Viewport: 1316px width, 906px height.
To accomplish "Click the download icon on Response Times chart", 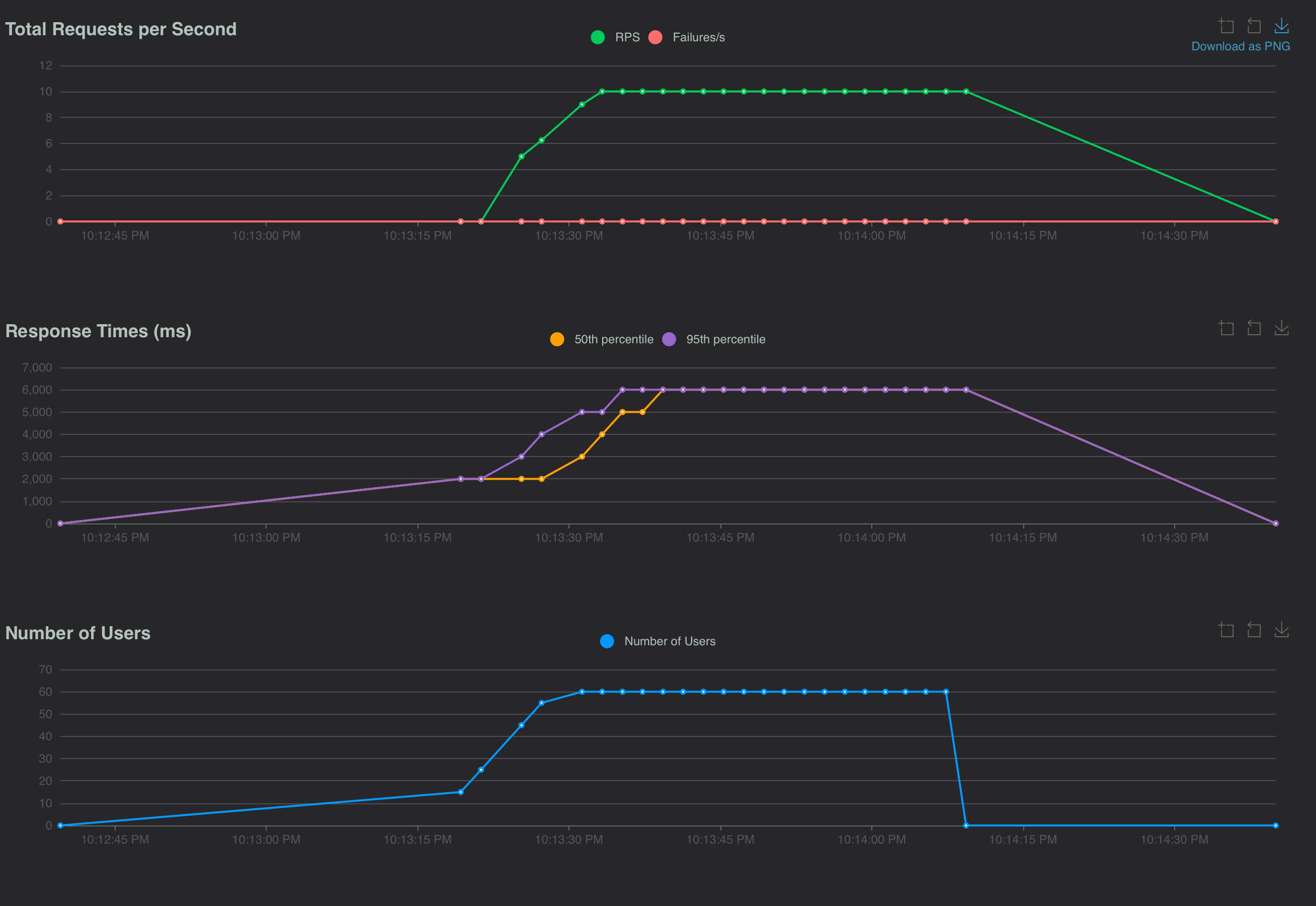I will coord(1282,328).
